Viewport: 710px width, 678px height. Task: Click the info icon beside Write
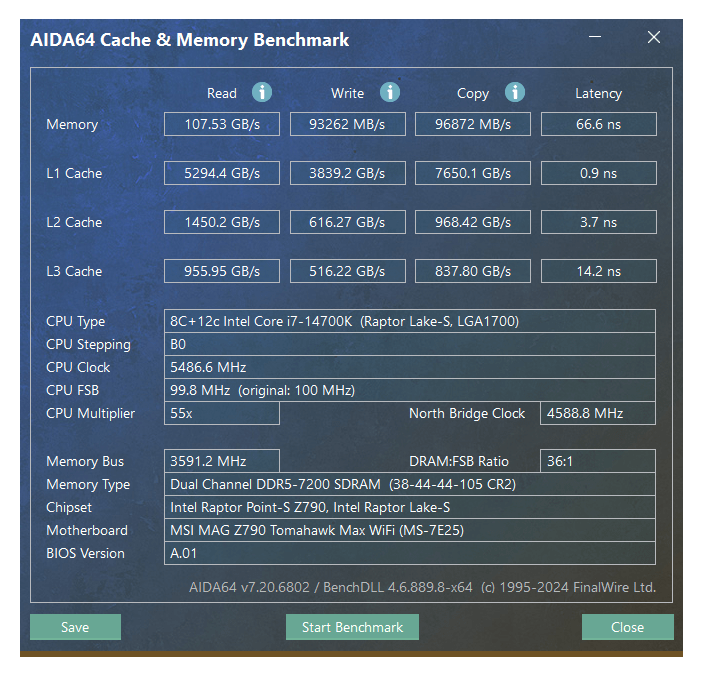[390, 93]
